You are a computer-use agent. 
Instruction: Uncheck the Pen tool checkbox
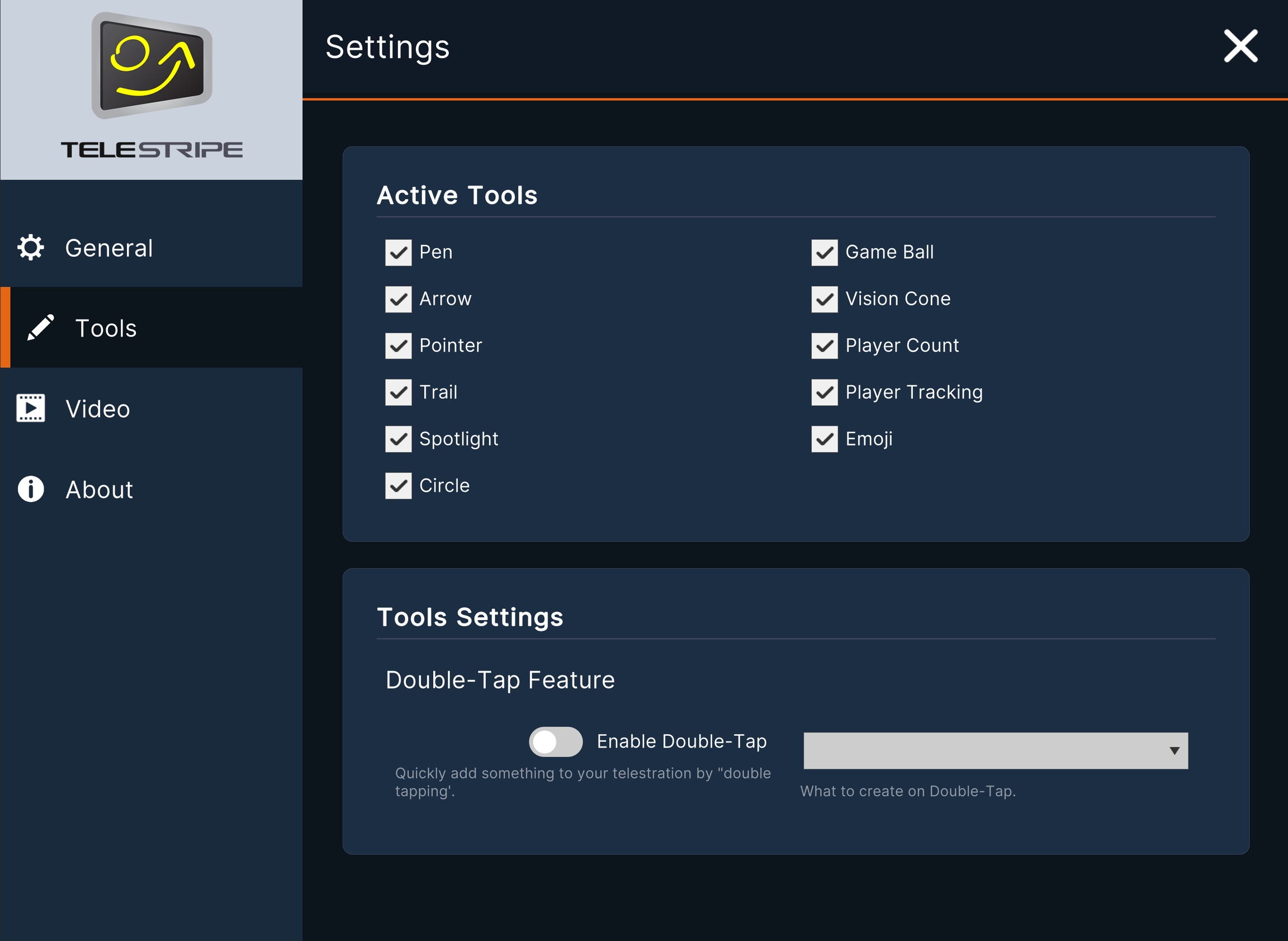pyautogui.click(x=398, y=252)
